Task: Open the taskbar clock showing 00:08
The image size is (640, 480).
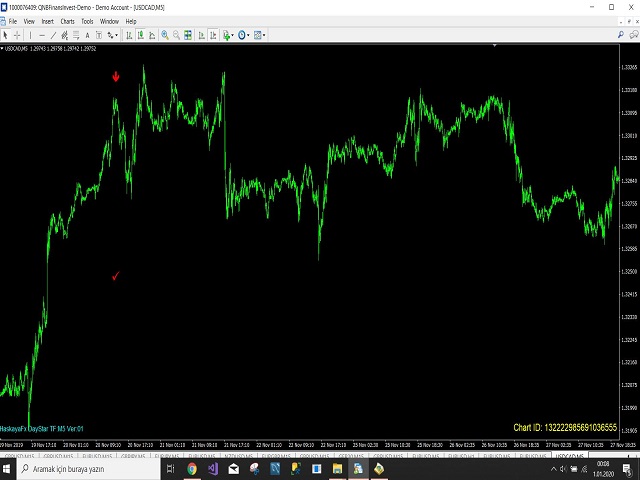Action: tap(603, 469)
